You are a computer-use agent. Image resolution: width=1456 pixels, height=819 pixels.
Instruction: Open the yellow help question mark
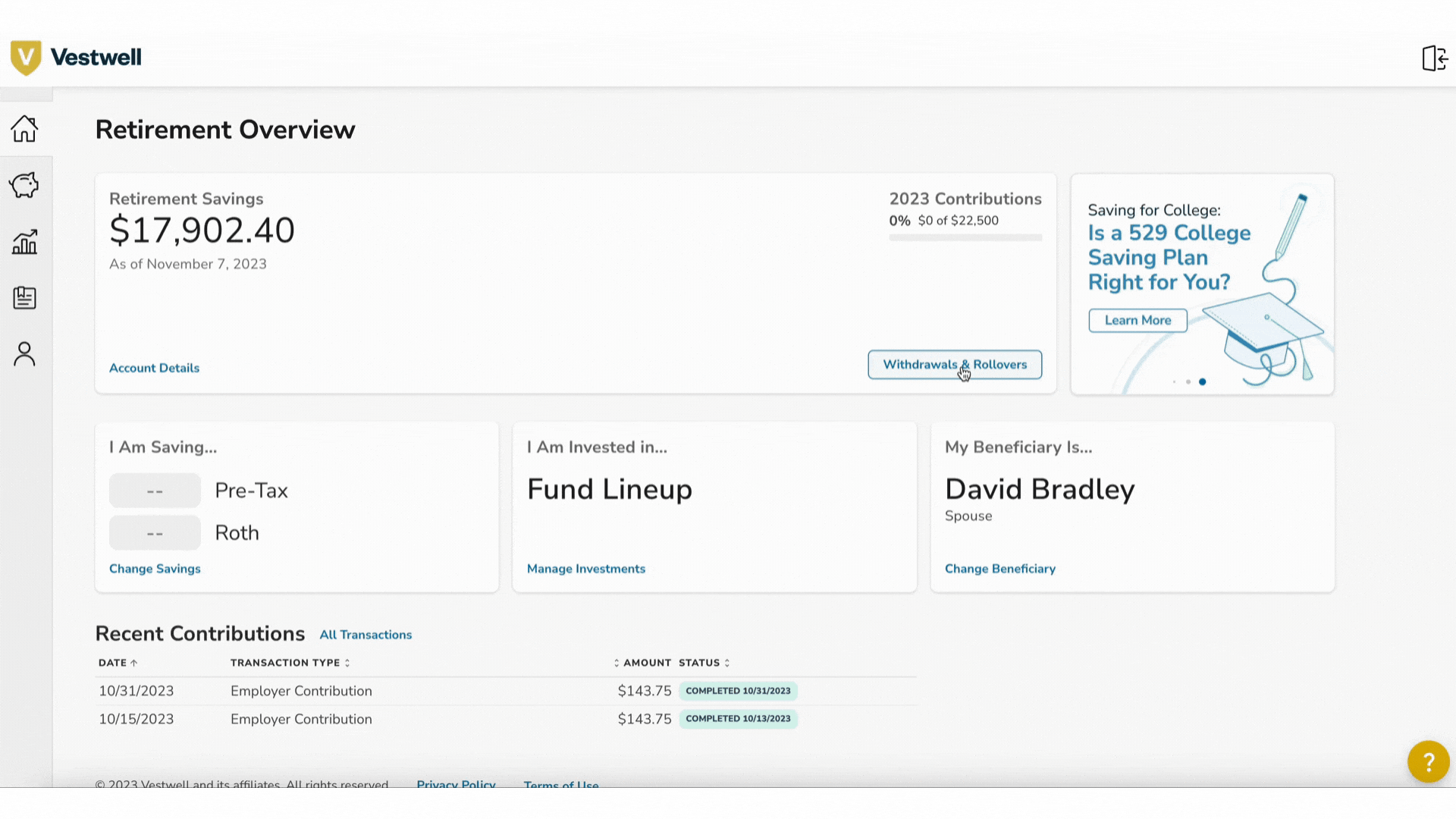(x=1428, y=761)
